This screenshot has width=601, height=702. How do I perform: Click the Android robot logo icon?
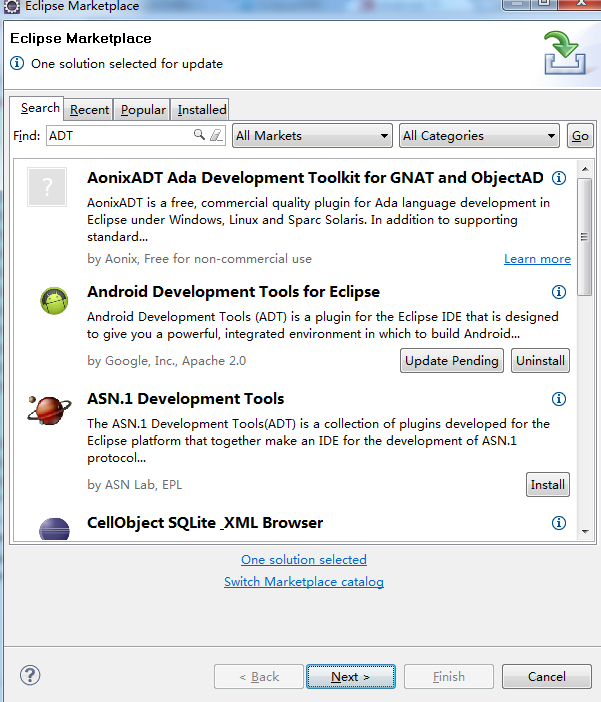(x=54, y=301)
